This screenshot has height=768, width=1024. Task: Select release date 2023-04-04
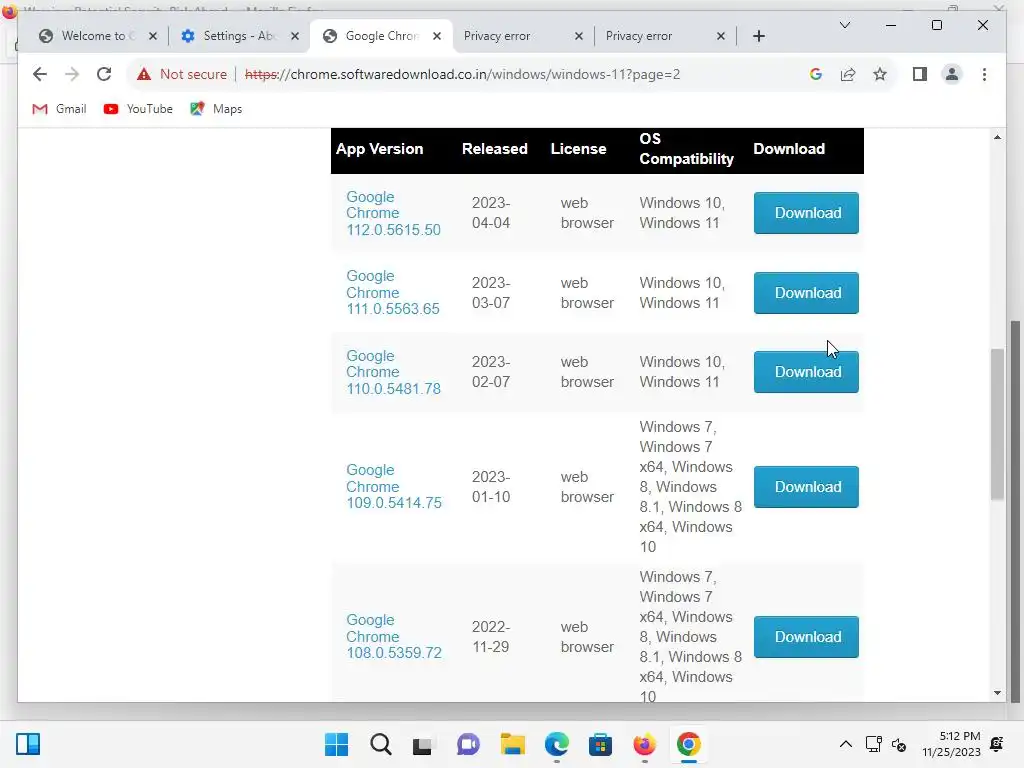click(491, 213)
